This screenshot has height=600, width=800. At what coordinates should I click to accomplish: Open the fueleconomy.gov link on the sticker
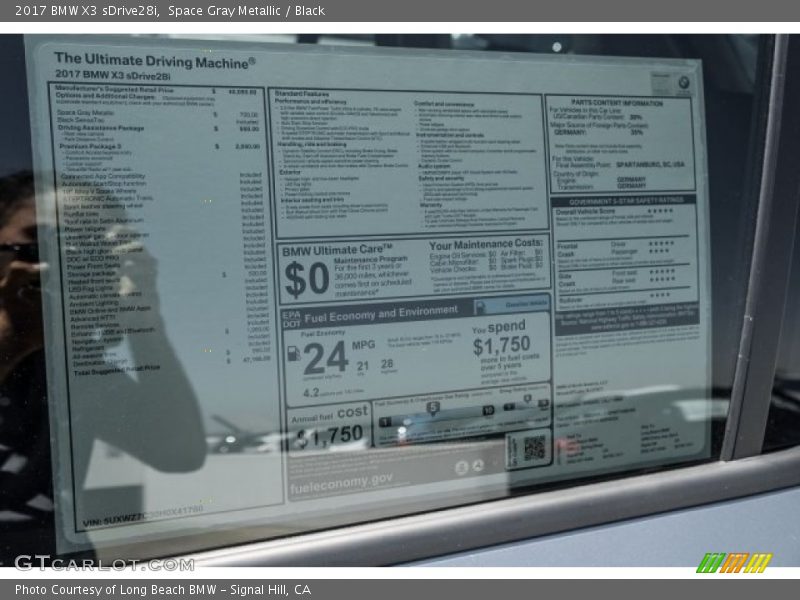tap(341, 478)
